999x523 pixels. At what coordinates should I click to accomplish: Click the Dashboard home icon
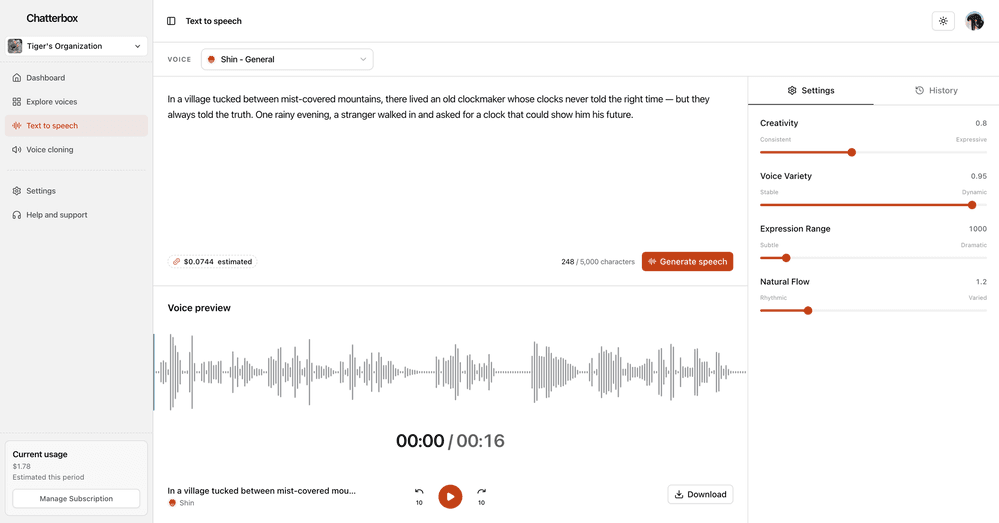coord(17,78)
